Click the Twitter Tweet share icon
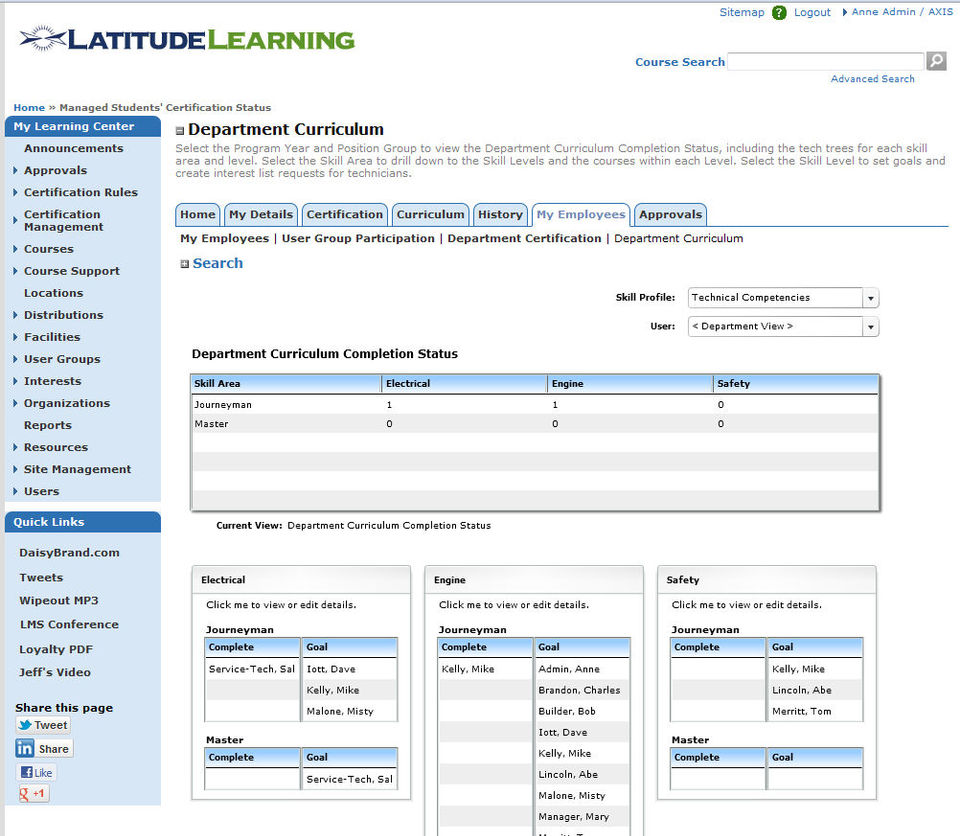960x836 pixels. 43,725
